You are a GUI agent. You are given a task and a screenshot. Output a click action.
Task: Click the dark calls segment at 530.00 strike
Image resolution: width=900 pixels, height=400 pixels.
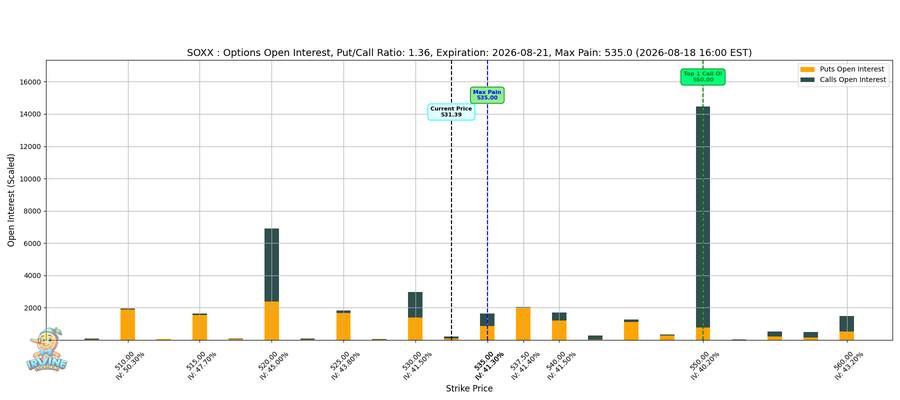415,304
